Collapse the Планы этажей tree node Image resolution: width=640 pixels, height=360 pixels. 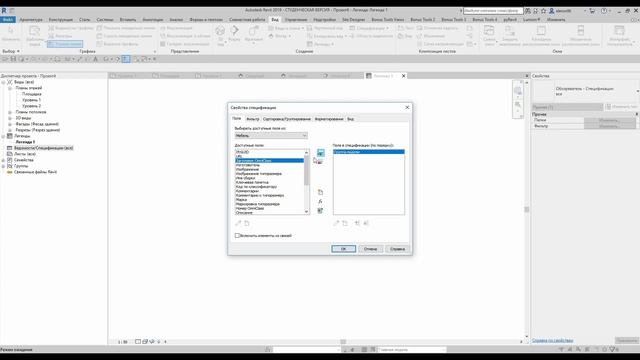click(10, 88)
